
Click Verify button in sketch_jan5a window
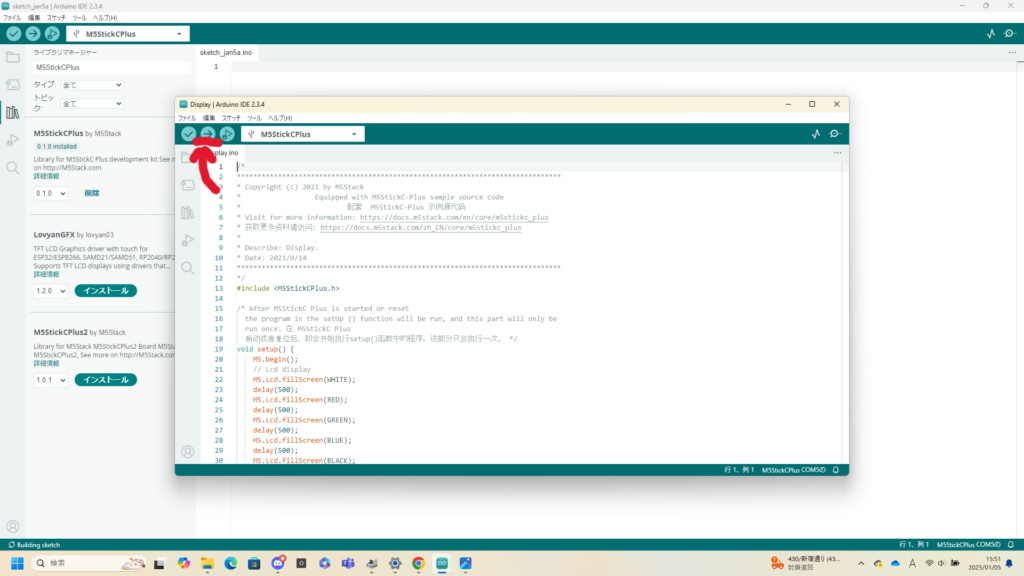pyautogui.click(x=14, y=34)
